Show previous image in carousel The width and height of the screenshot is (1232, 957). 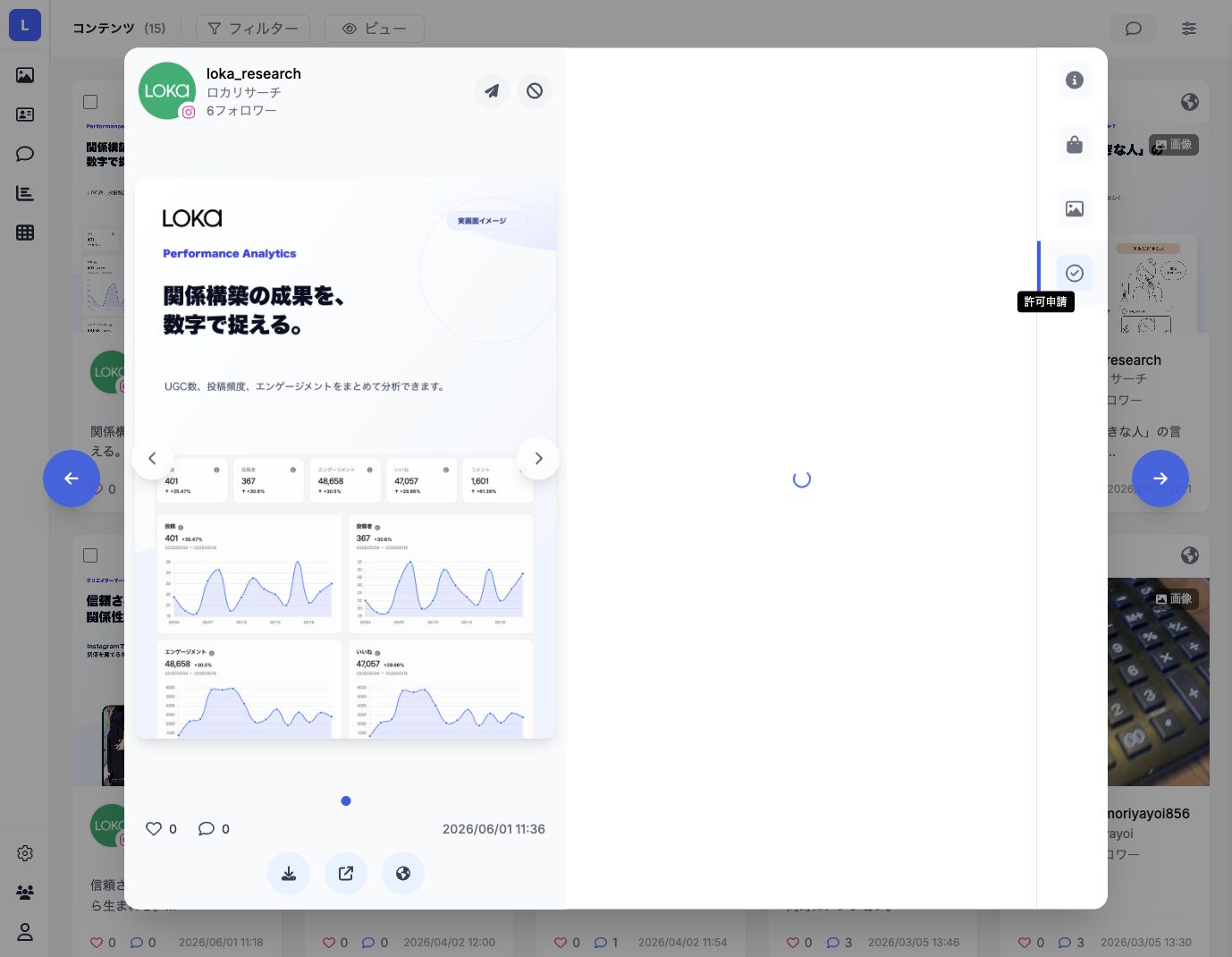[153, 458]
